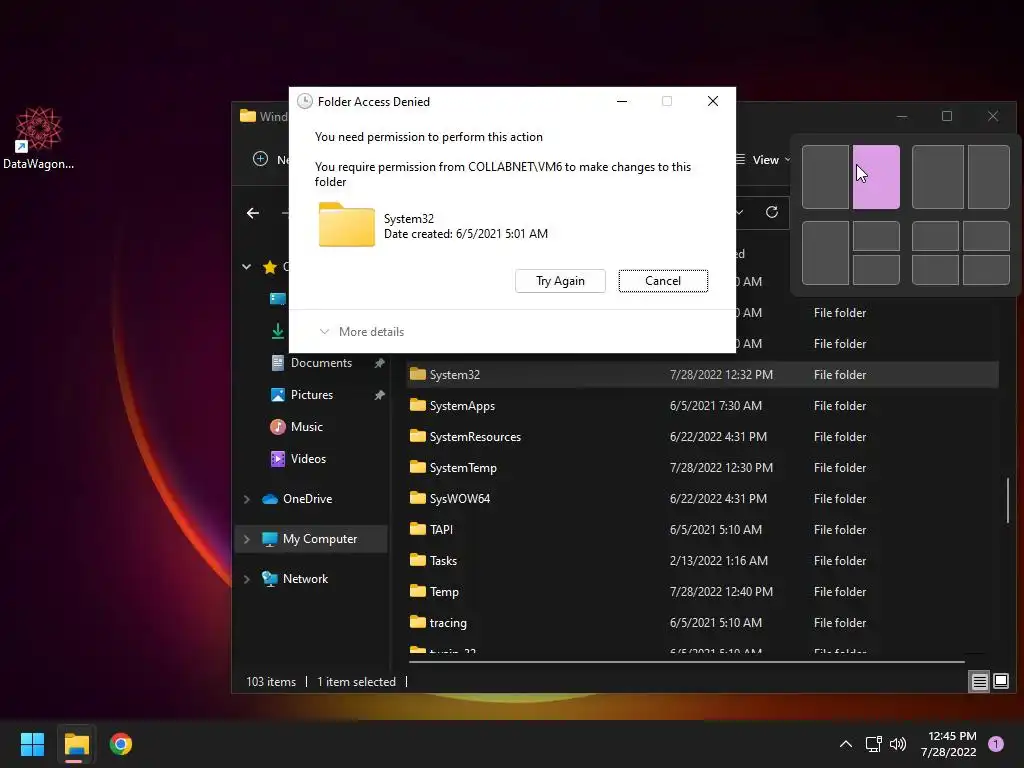Expand the My Computer tree node
The image size is (1024, 768).
246,539
